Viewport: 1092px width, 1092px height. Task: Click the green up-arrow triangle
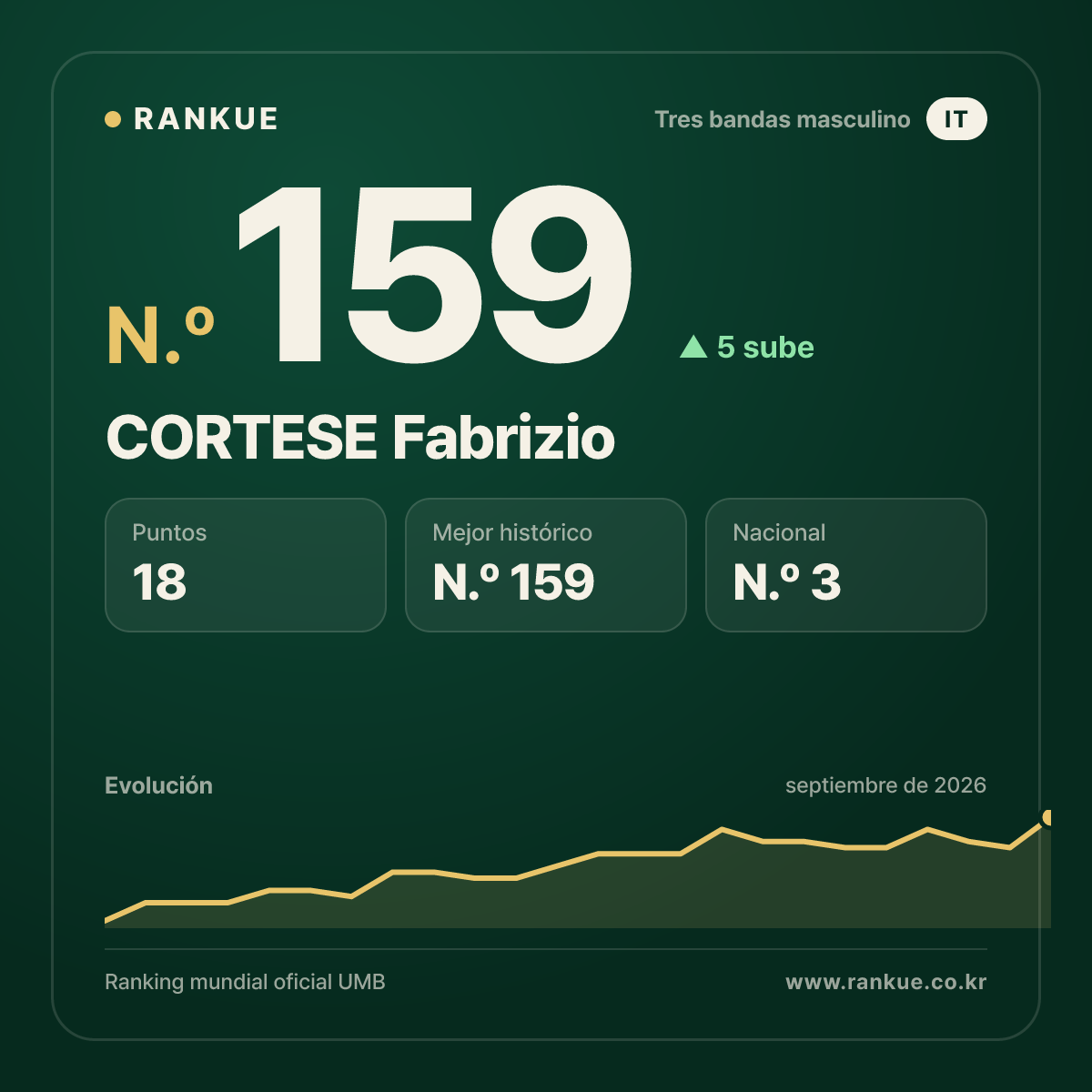tap(693, 346)
